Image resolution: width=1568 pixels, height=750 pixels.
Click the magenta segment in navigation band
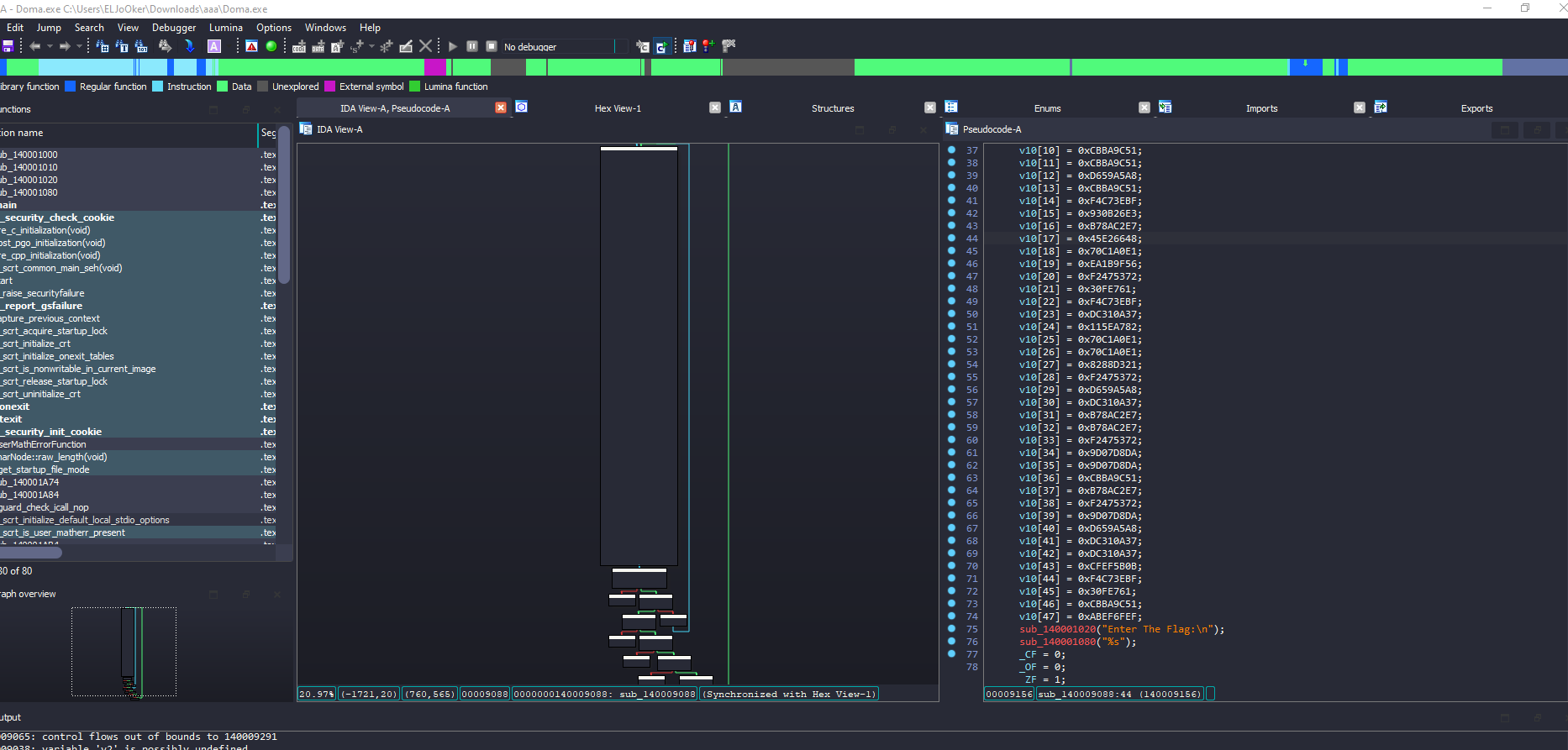coord(435,67)
